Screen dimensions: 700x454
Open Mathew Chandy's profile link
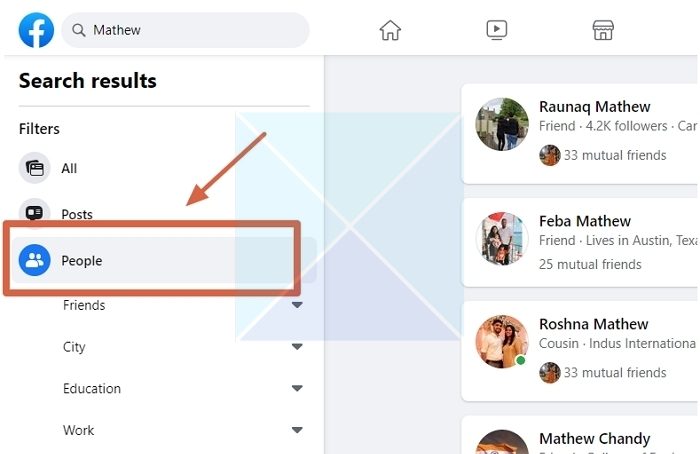point(594,438)
